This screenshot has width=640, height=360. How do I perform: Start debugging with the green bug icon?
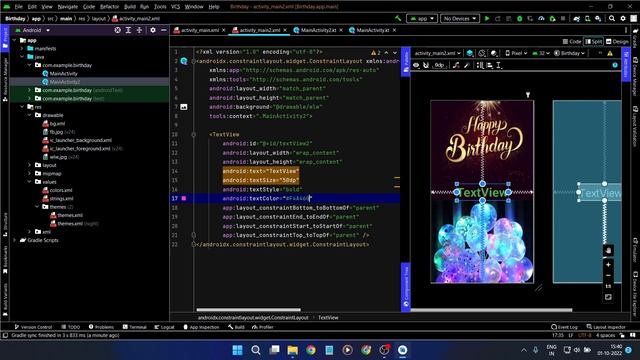(x=520, y=18)
